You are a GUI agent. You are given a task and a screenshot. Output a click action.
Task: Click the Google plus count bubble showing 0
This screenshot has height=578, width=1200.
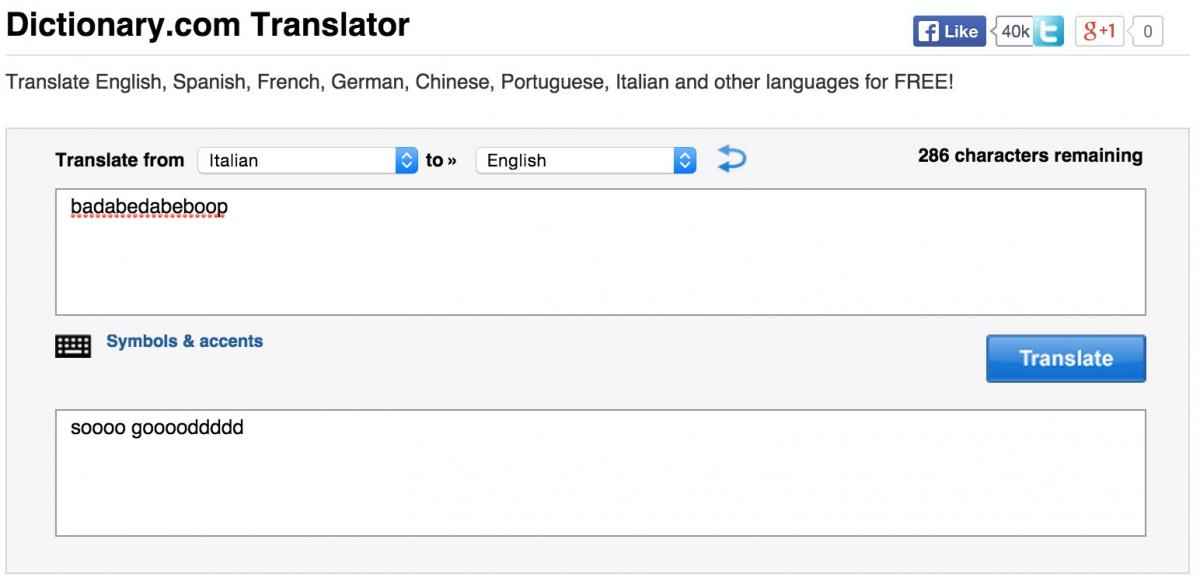tap(1146, 32)
